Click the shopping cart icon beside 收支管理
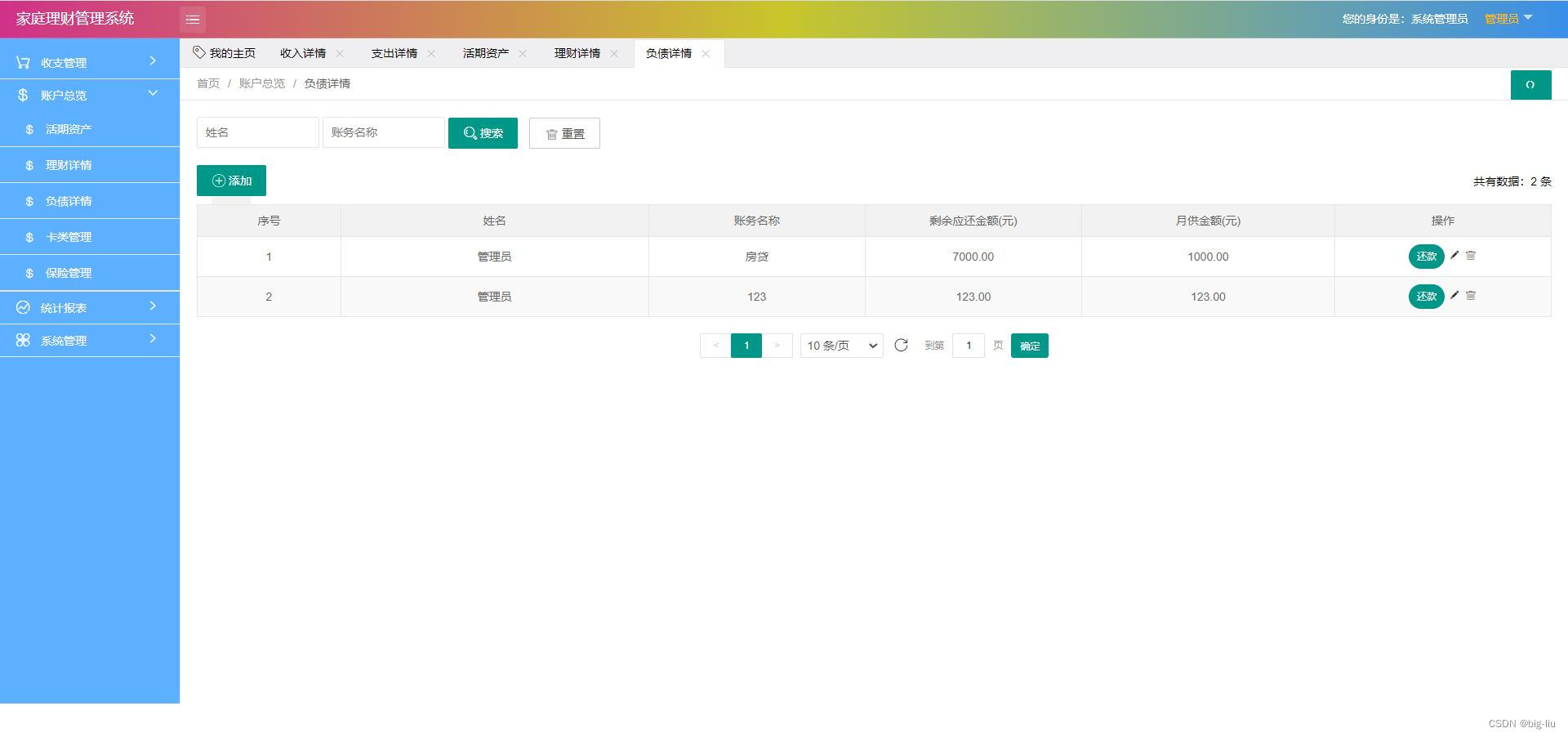The width and height of the screenshot is (1568, 737). click(x=23, y=62)
